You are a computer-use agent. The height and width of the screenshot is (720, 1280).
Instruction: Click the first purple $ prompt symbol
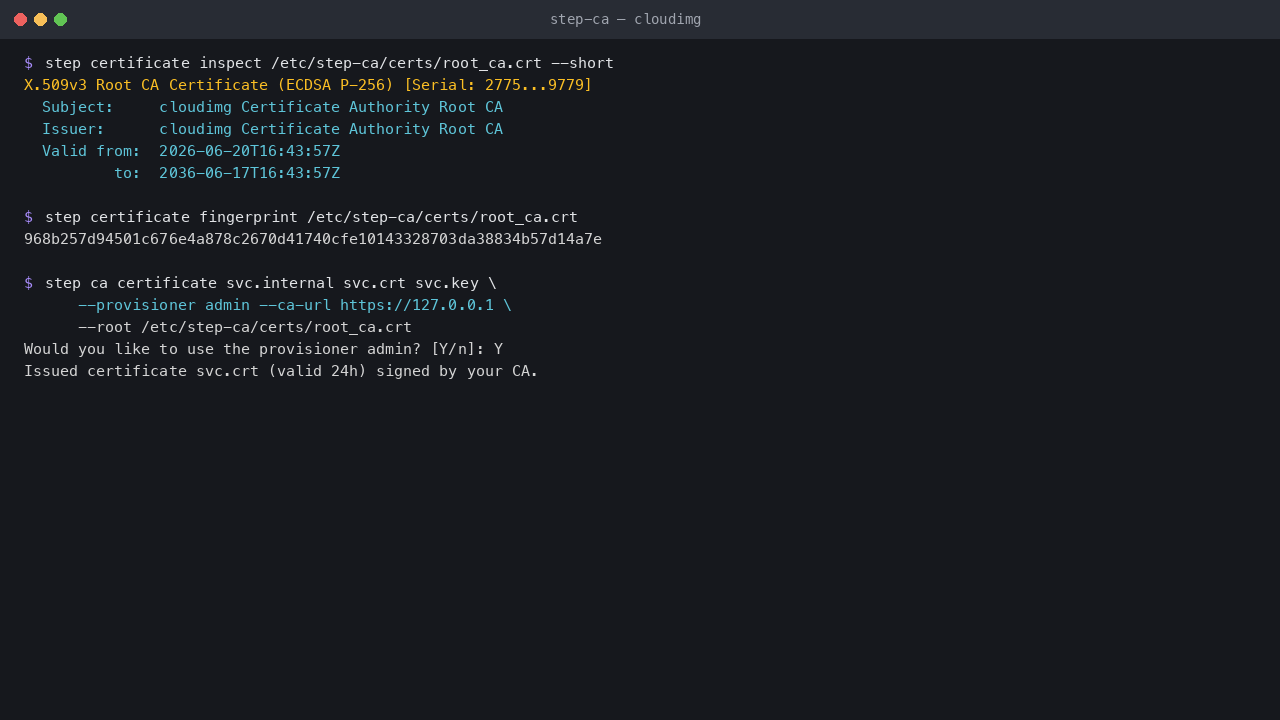tap(28, 63)
